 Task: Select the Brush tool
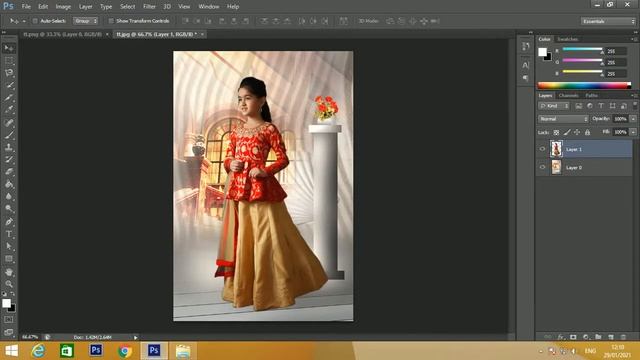click(9, 135)
